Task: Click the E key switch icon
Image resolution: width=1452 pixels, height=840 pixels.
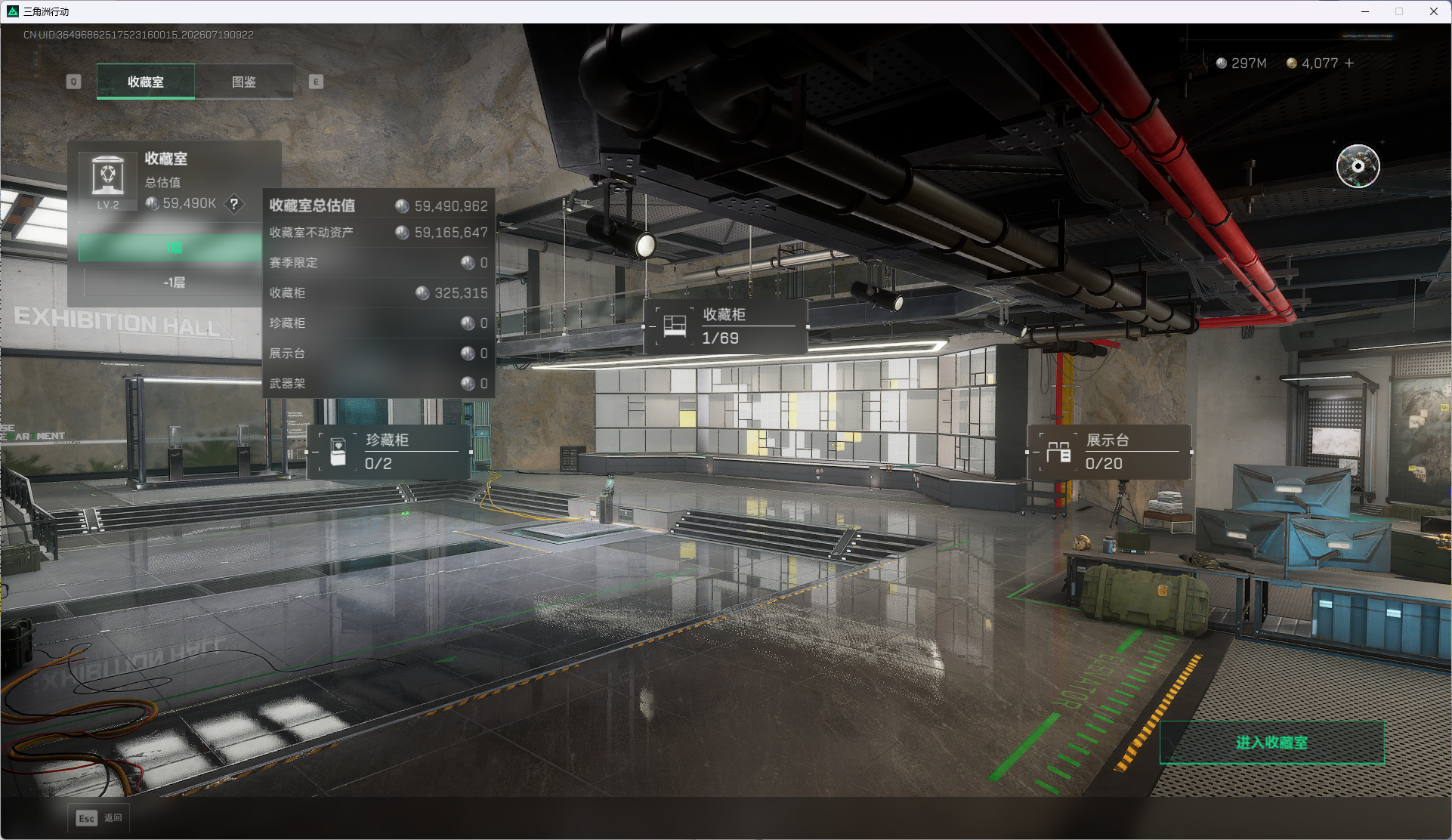Action: (316, 82)
